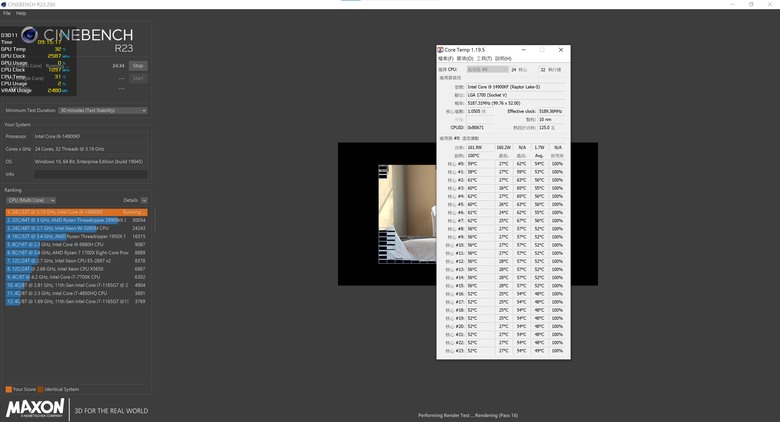Click the LGA 1700 (Socket V) field
The width and height of the screenshot is (780, 422).
(x=516, y=95)
